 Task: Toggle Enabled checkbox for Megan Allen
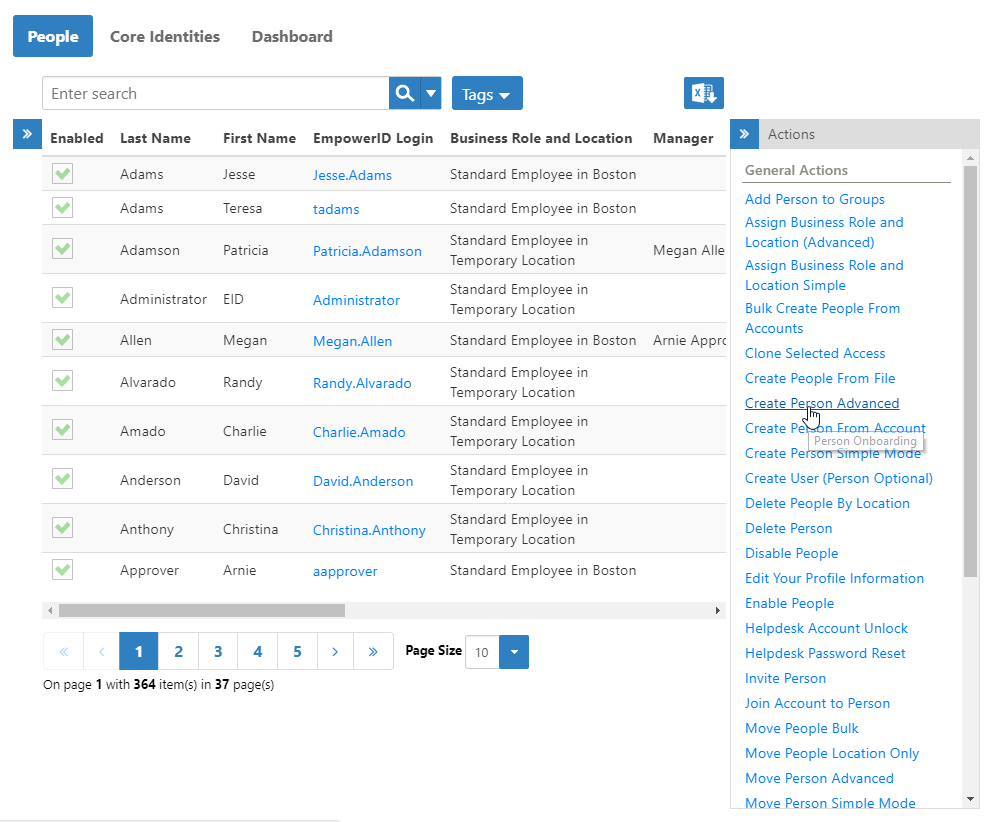(x=63, y=340)
